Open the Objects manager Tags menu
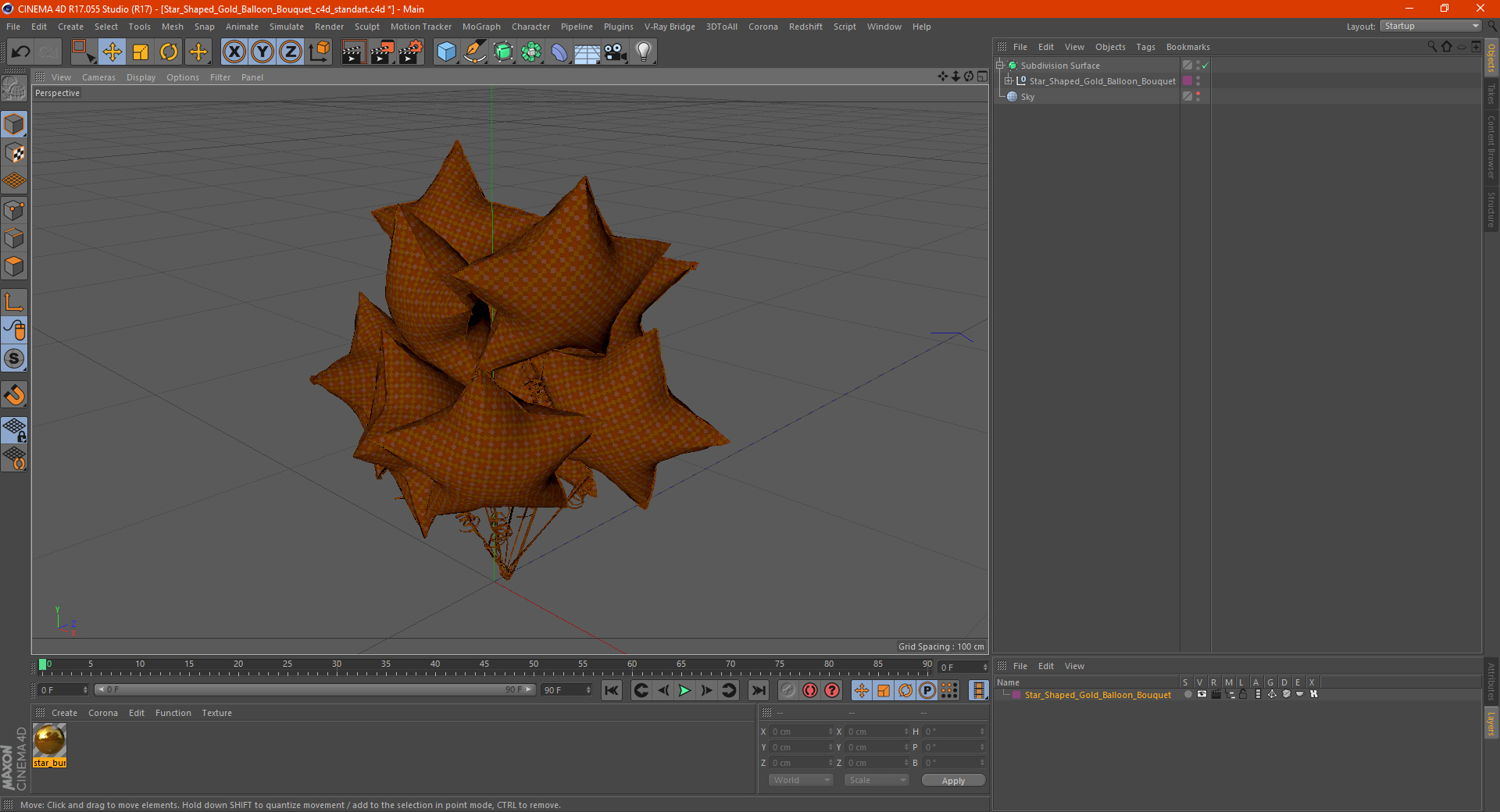The width and height of the screenshot is (1500, 812). click(x=1145, y=47)
